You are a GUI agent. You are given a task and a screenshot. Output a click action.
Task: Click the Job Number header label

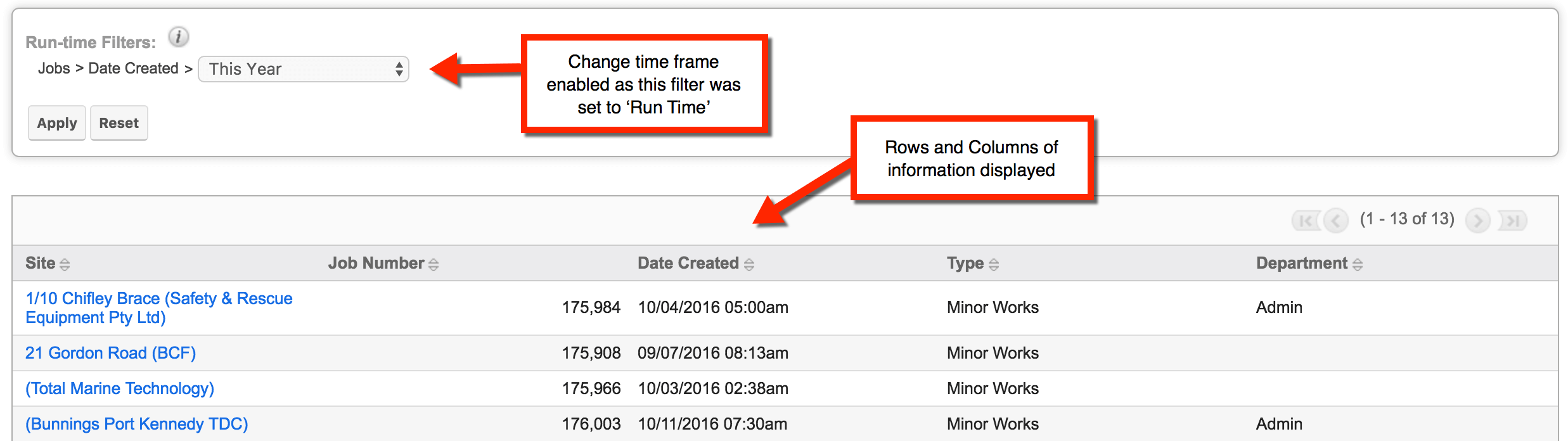coord(376,263)
